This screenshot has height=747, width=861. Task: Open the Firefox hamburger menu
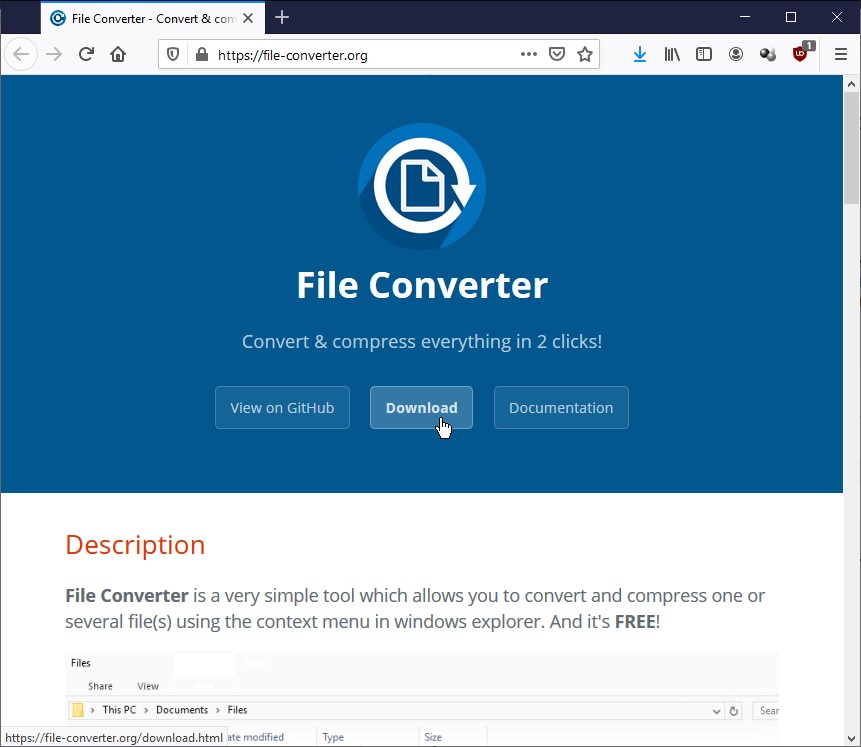tap(840, 55)
